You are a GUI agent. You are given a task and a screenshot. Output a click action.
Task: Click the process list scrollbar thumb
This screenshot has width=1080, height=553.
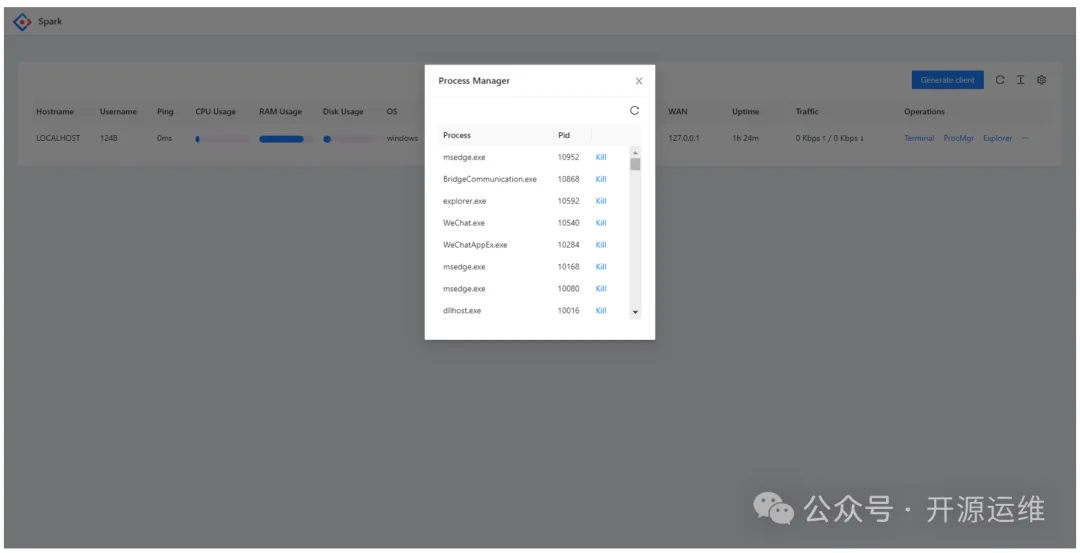tap(635, 164)
